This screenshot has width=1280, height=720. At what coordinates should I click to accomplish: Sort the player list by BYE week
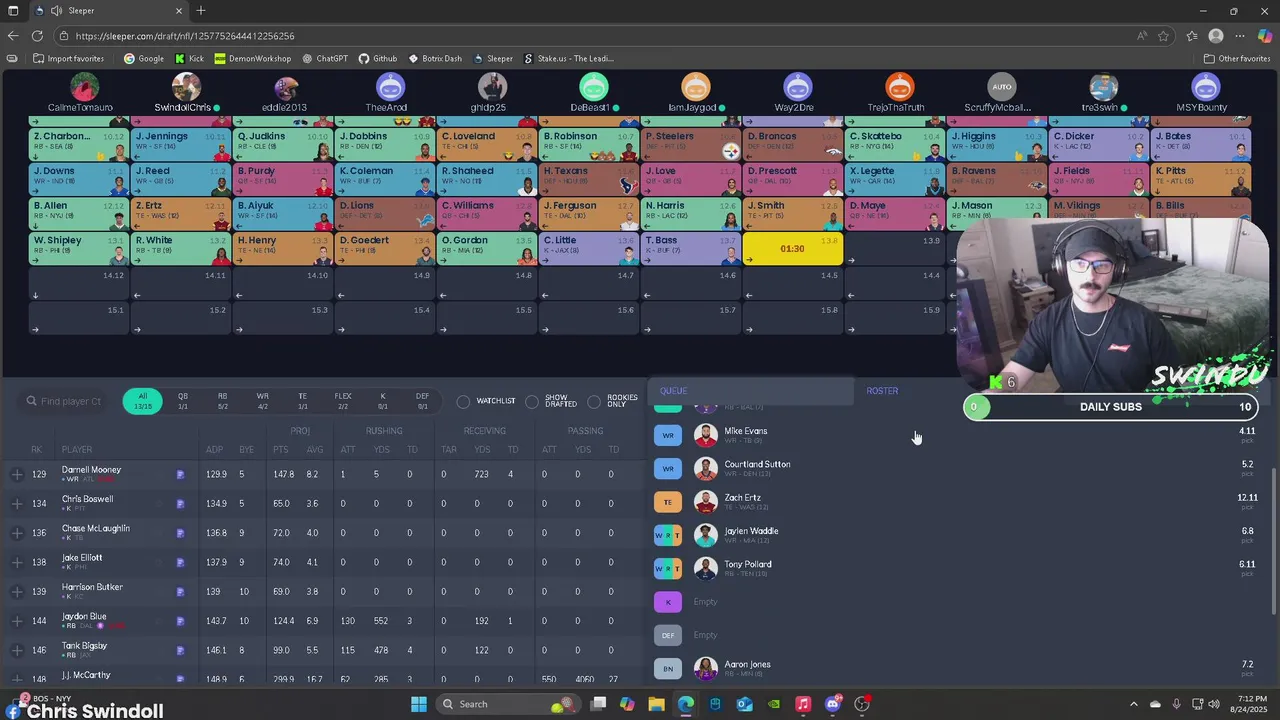click(246, 449)
